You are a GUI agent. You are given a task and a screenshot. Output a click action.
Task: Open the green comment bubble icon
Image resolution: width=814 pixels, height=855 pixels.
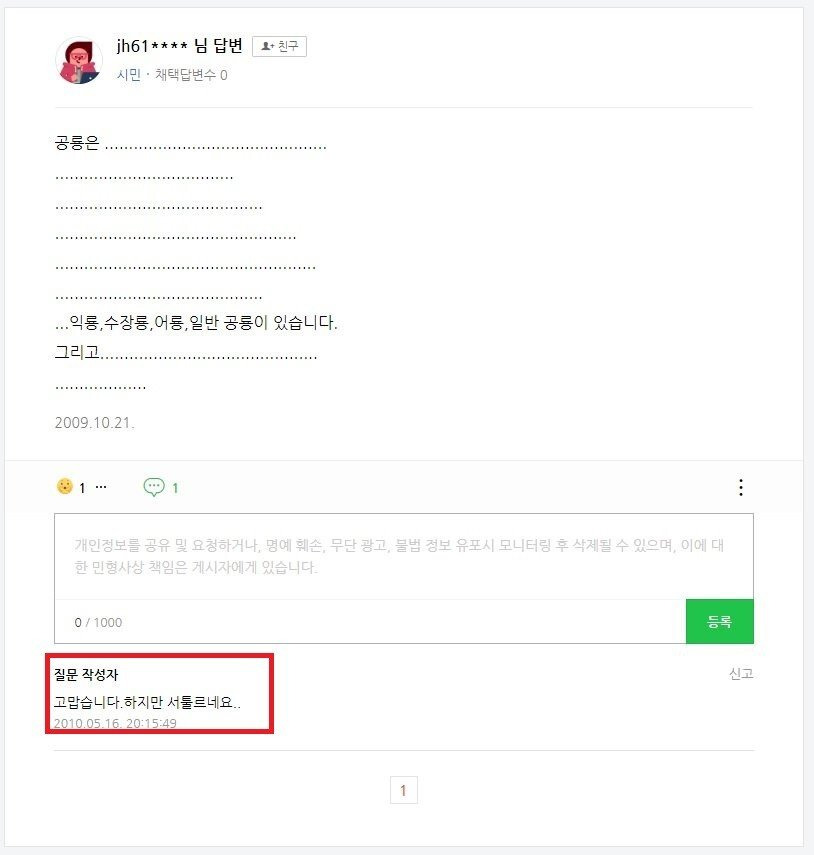point(154,487)
